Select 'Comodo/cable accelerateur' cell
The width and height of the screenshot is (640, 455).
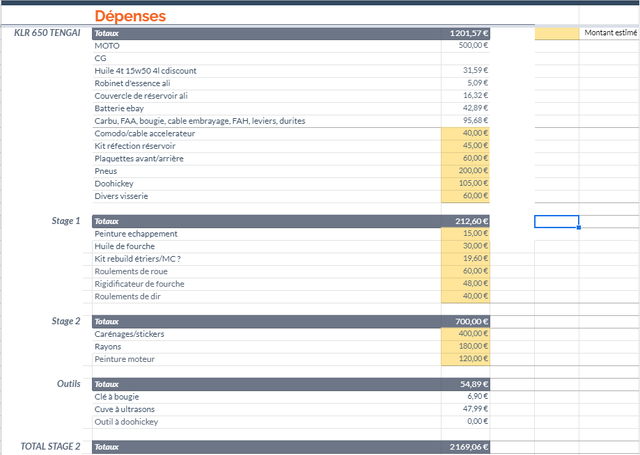pyautogui.click(x=267, y=133)
